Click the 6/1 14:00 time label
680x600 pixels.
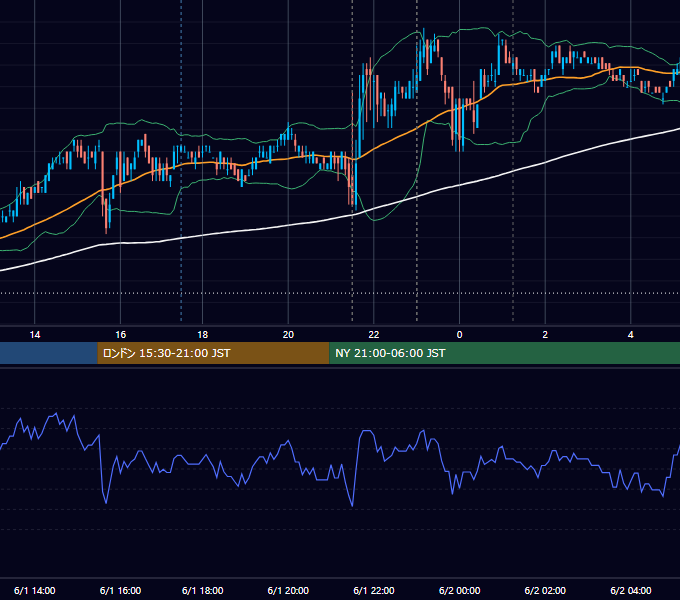[x=35, y=590]
